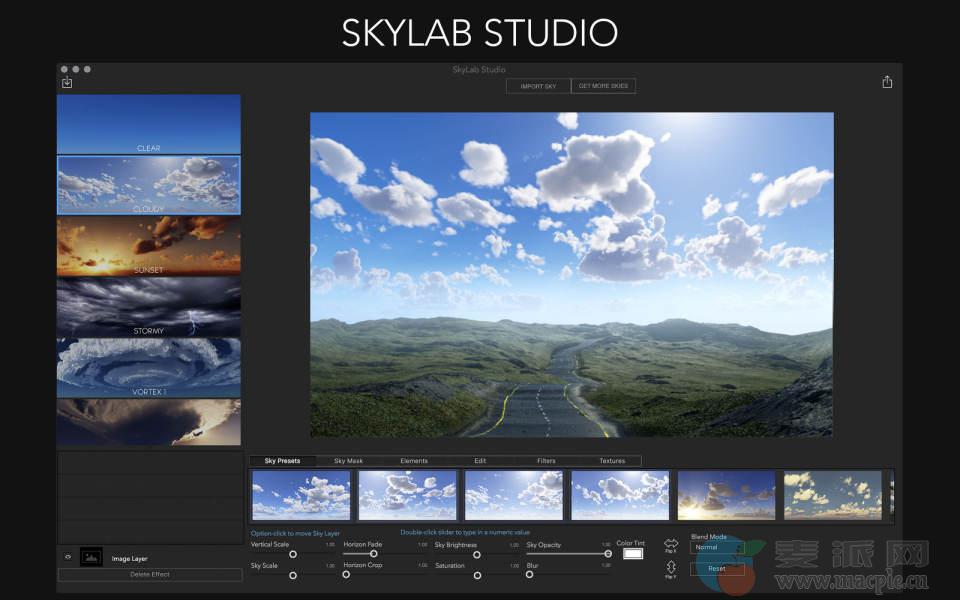The height and width of the screenshot is (600, 960).
Task: Click the Image Layer thumbnail icon
Action: [91, 557]
